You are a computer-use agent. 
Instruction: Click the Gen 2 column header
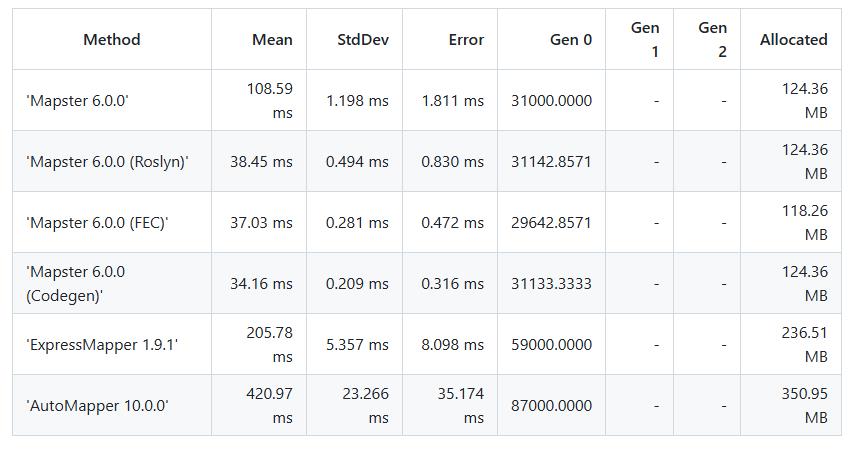[x=712, y=40]
